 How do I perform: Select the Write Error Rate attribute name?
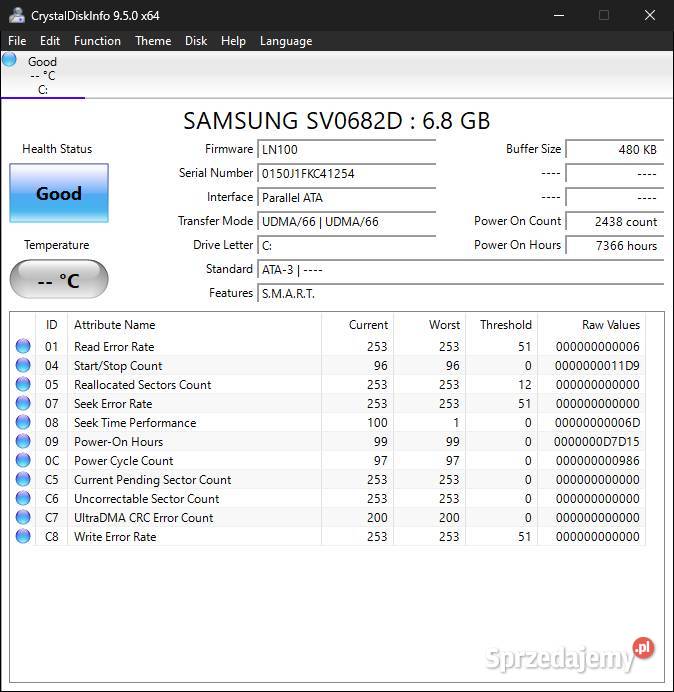tap(115, 537)
